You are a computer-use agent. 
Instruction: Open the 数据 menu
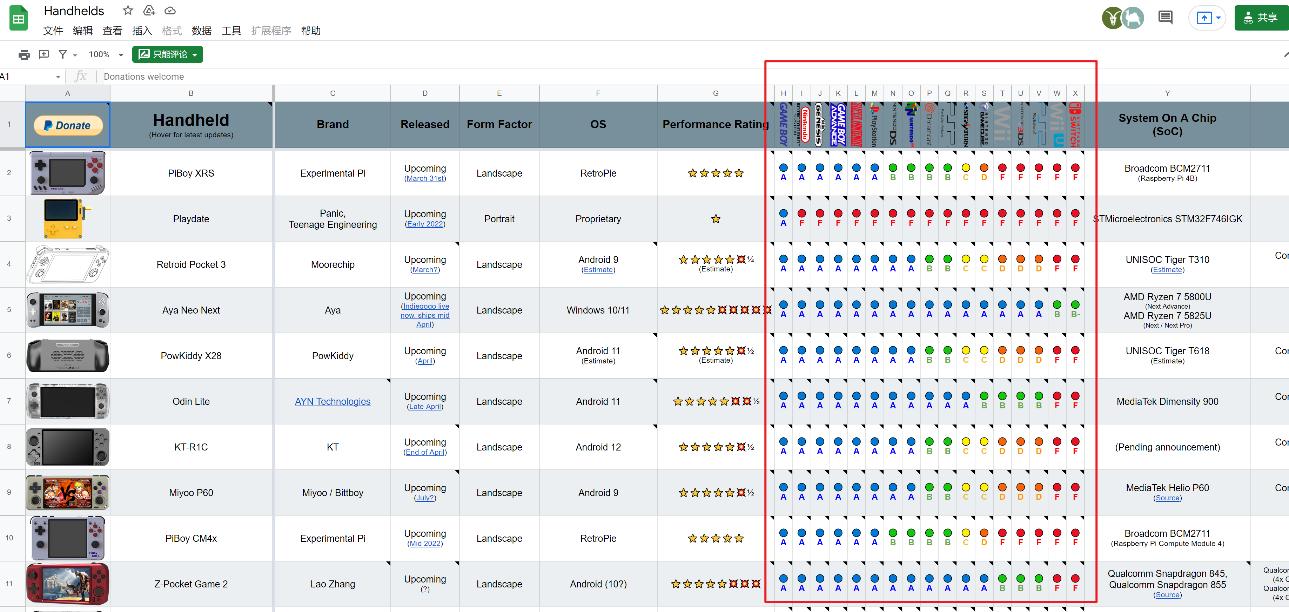[201, 31]
